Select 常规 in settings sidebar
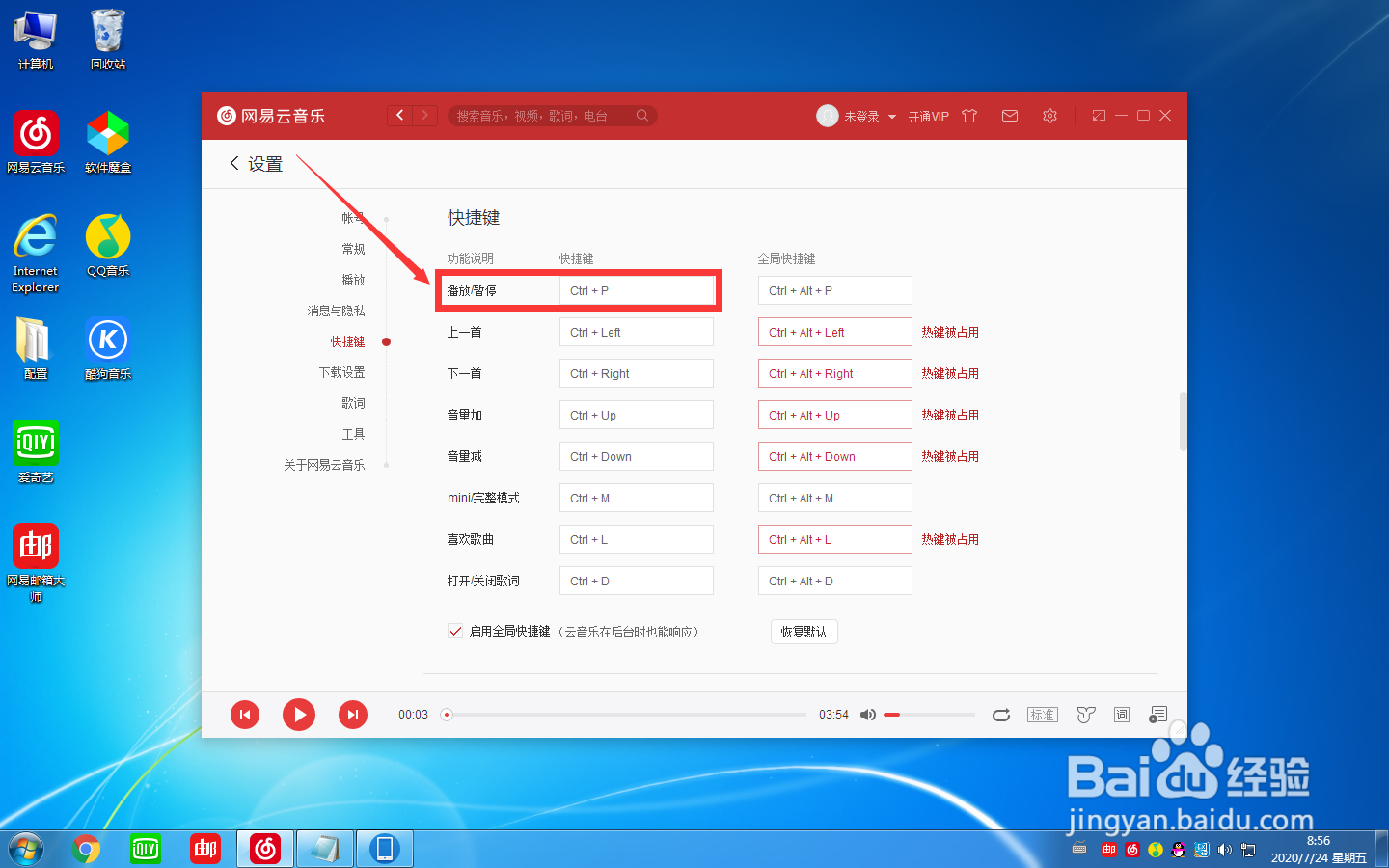This screenshot has height=868, width=1389. (353, 249)
